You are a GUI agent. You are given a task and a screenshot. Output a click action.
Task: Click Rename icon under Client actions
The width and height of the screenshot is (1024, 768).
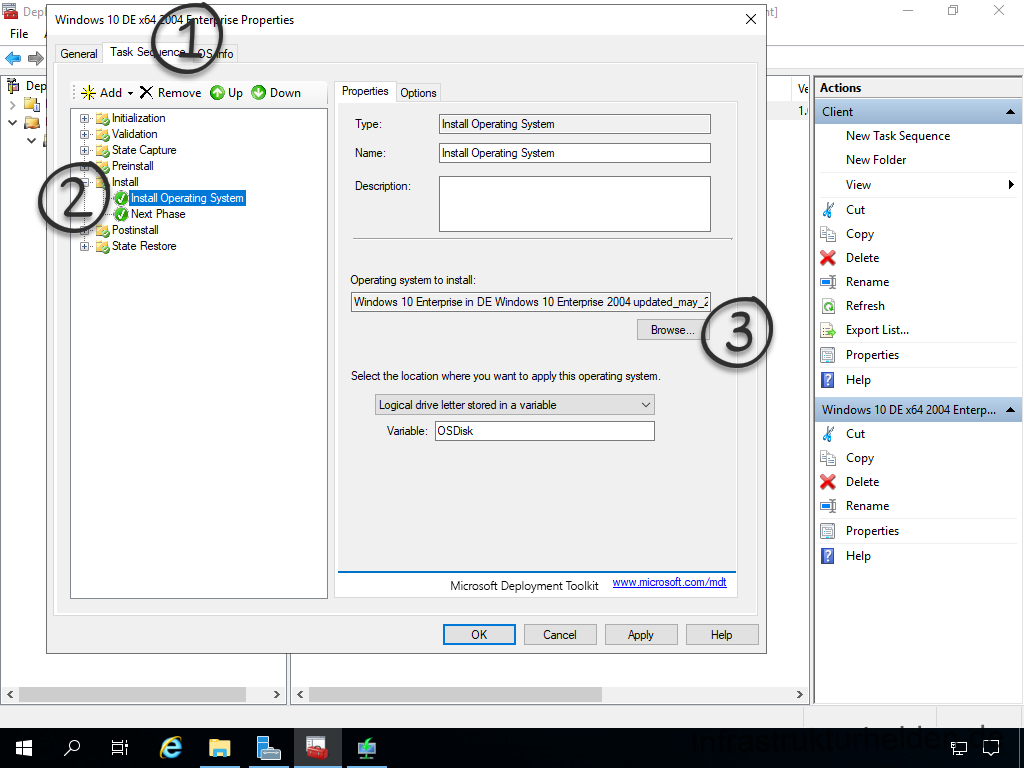pyautogui.click(x=828, y=282)
